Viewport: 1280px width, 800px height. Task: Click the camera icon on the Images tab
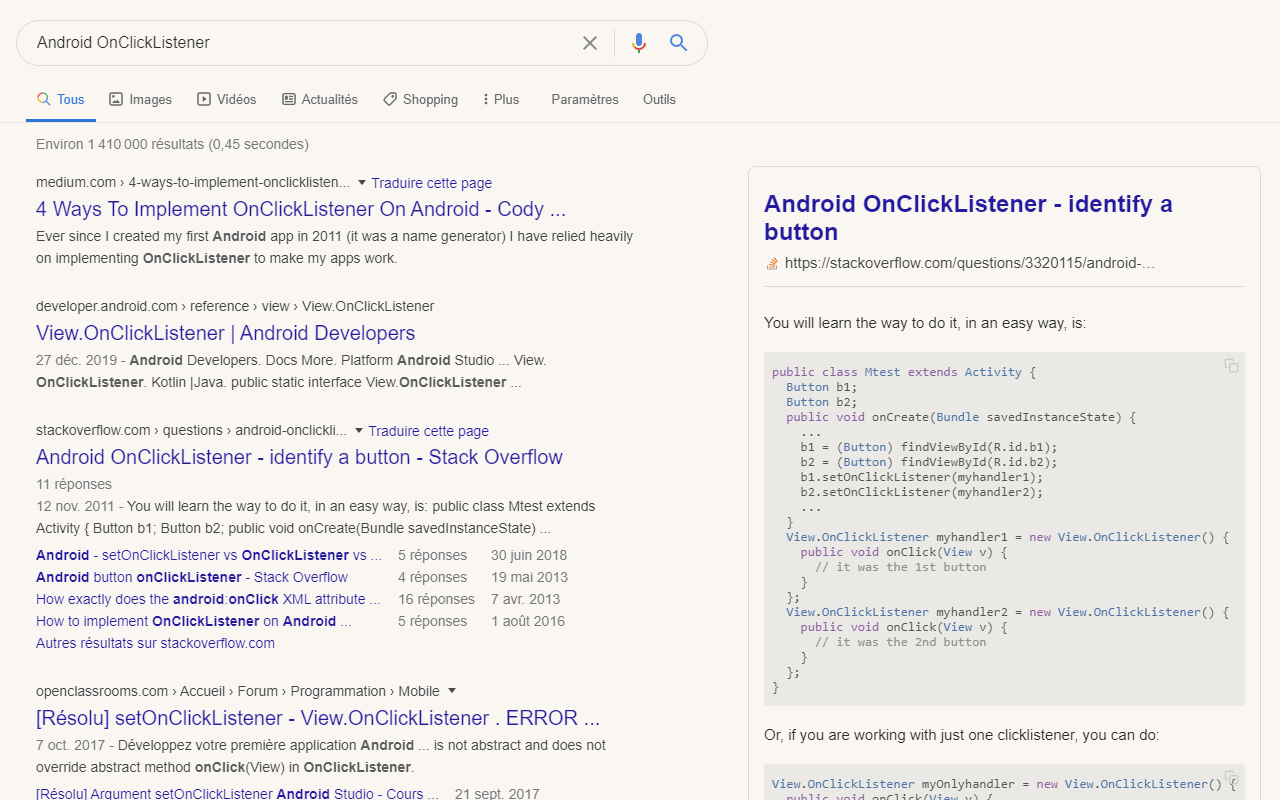[115, 99]
